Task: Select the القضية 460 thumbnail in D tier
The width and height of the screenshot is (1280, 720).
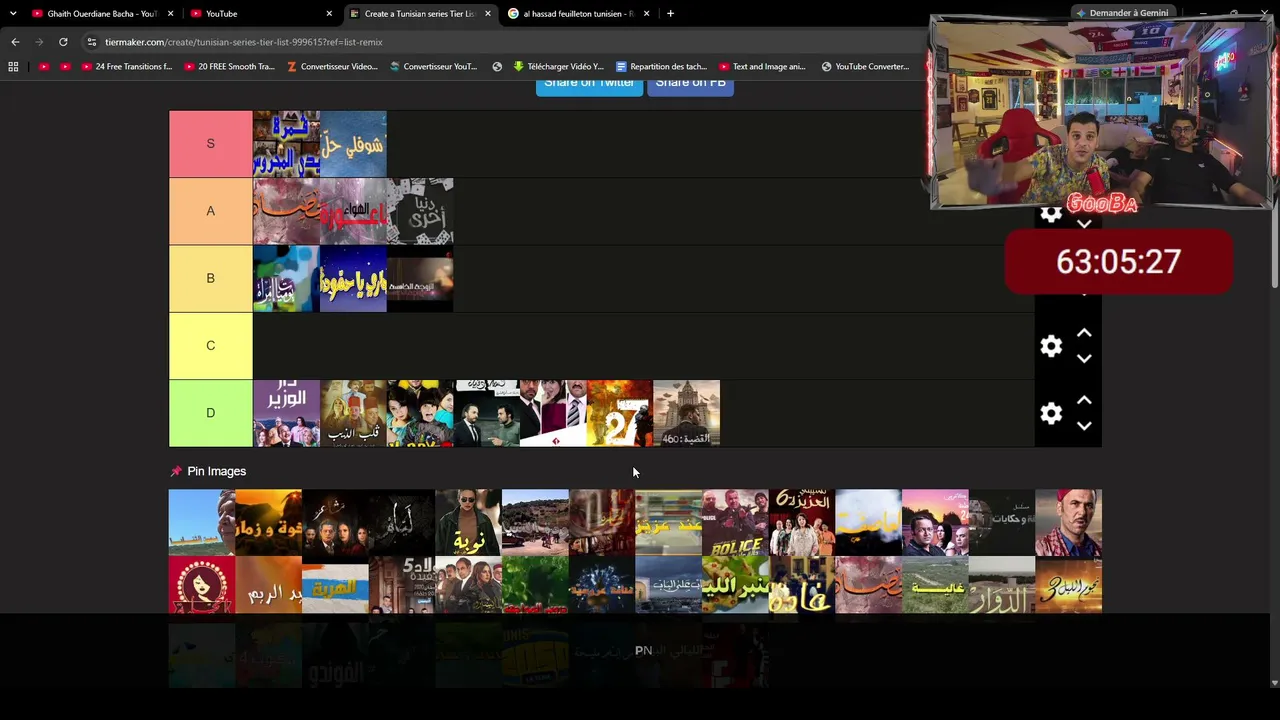Action: coord(686,413)
